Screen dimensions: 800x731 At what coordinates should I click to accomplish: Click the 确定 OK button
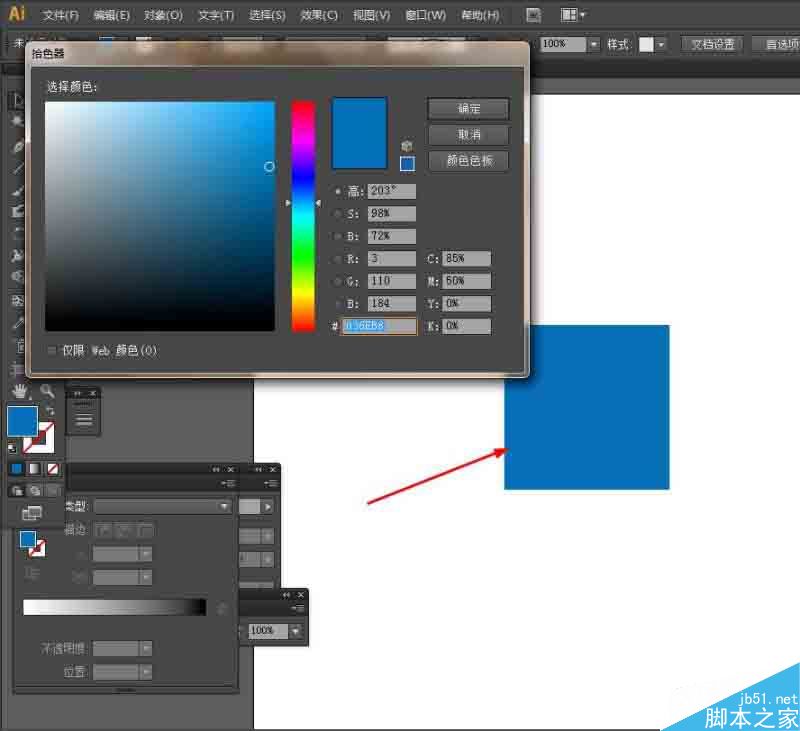pyautogui.click(x=468, y=109)
